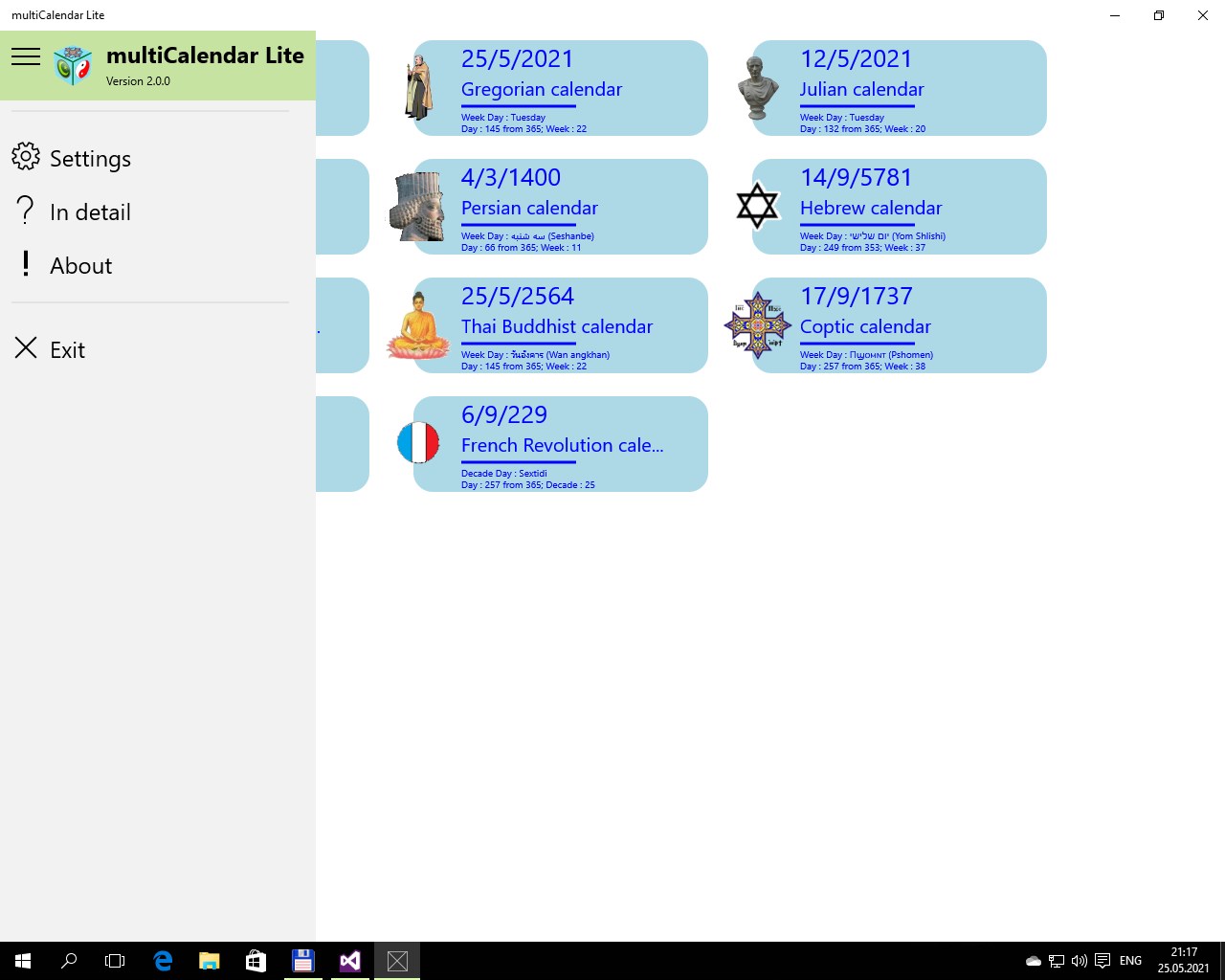
Task: Open the Thai Buddhist calendar link
Action: coord(556,326)
